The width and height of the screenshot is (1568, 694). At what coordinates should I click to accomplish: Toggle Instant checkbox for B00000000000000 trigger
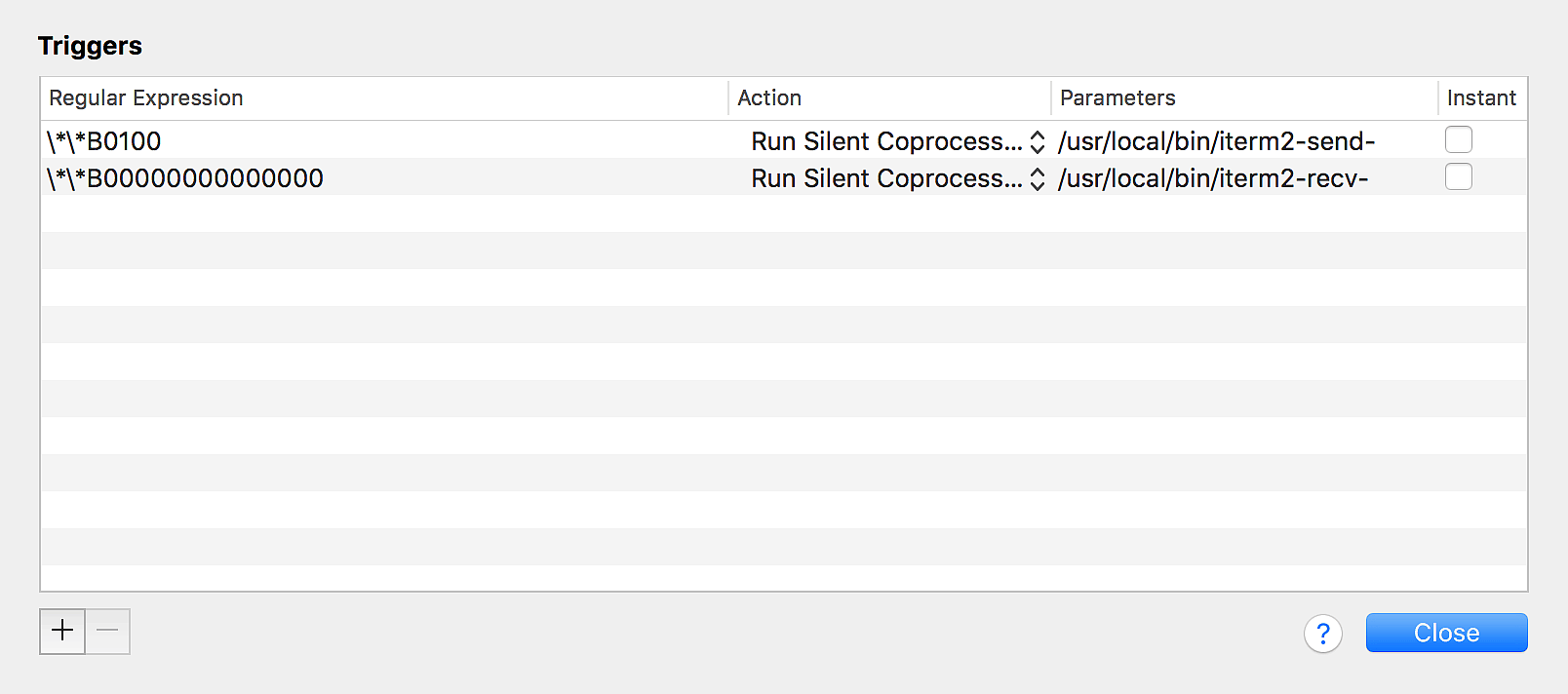[x=1458, y=177]
